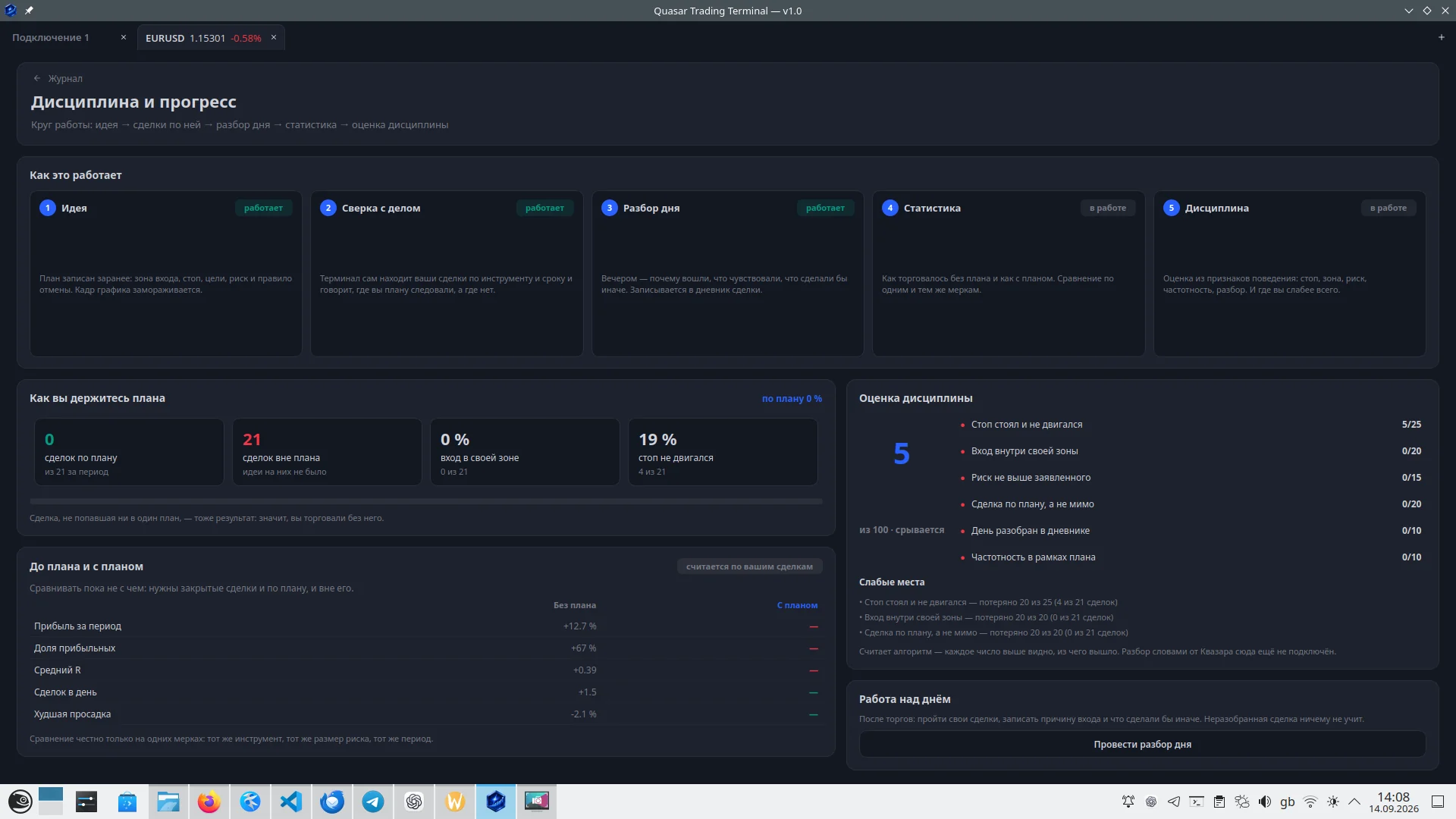
Task: Open the openSUSE application launcher
Action: (20, 802)
